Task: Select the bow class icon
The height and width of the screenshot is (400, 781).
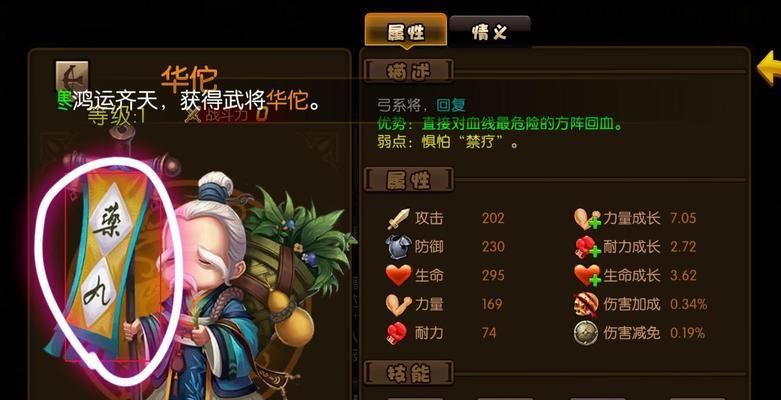Action: pyautogui.click(x=72, y=76)
